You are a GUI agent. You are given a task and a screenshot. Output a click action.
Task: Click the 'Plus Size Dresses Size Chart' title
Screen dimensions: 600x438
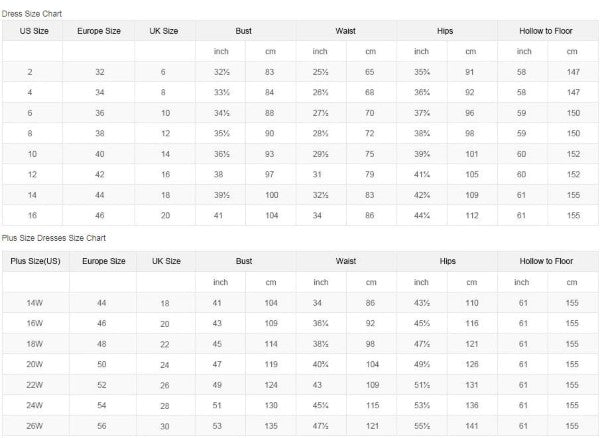click(x=53, y=239)
